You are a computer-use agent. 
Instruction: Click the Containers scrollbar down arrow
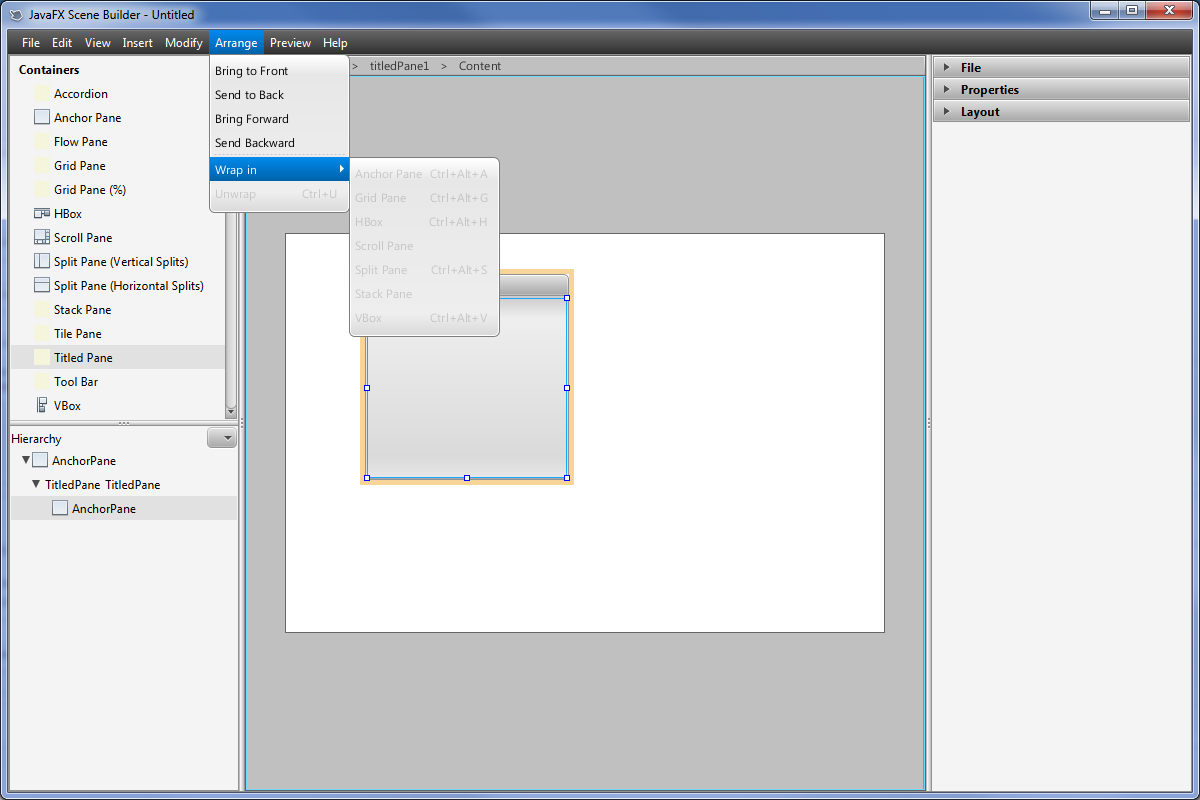[231, 411]
